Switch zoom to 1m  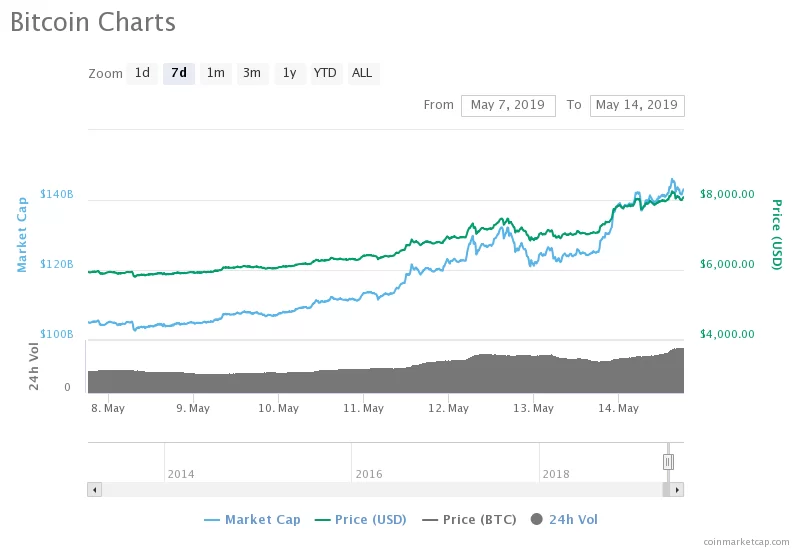point(215,73)
